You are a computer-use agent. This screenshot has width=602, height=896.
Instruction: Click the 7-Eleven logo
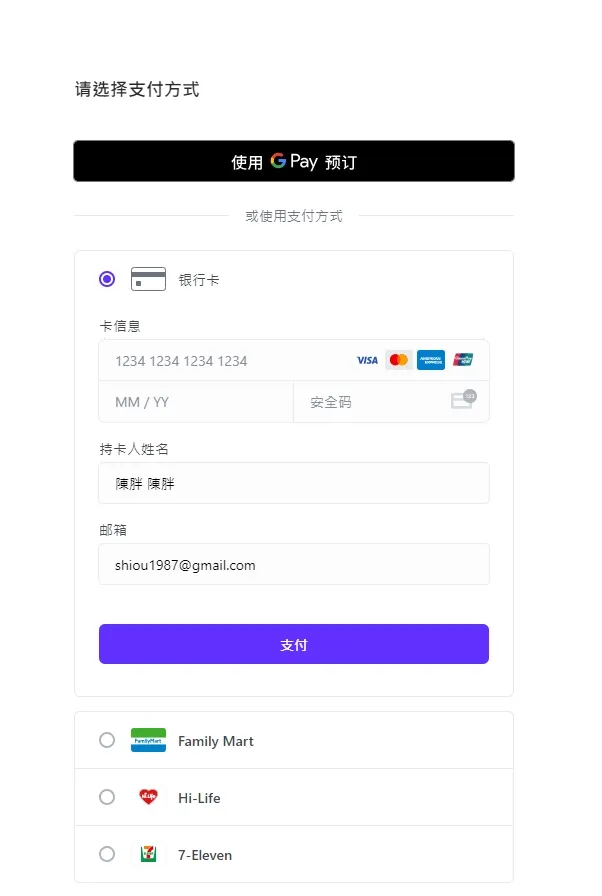coord(148,854)
